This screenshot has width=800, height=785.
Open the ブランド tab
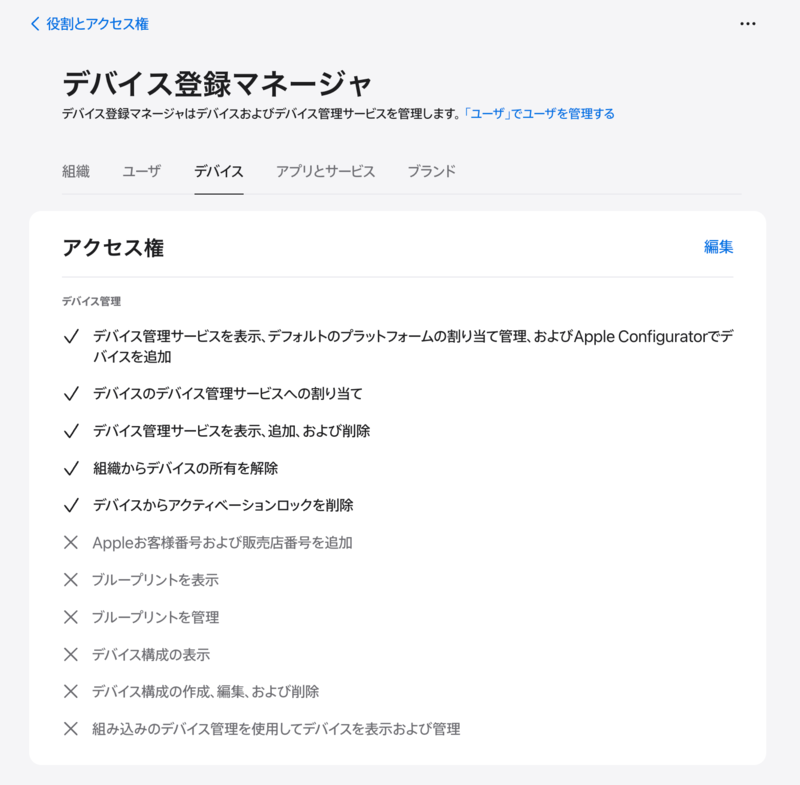coord(431,171)
